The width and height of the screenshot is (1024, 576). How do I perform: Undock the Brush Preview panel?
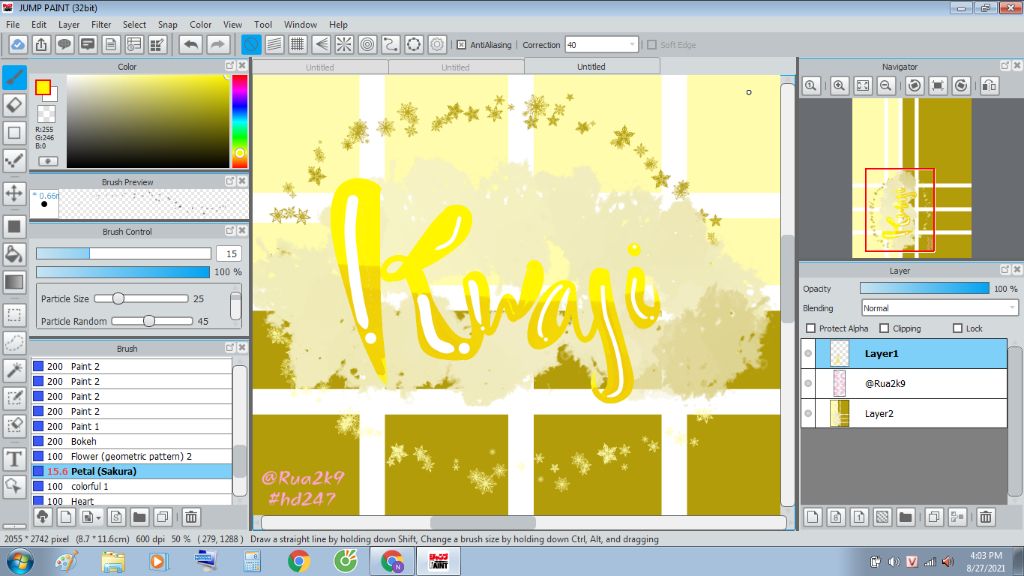(230, 181)
